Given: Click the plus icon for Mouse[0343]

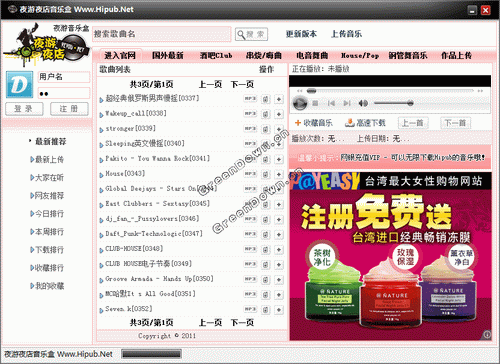Looking at the screenshot, I should pyautogui.click(x=279, y=175).
